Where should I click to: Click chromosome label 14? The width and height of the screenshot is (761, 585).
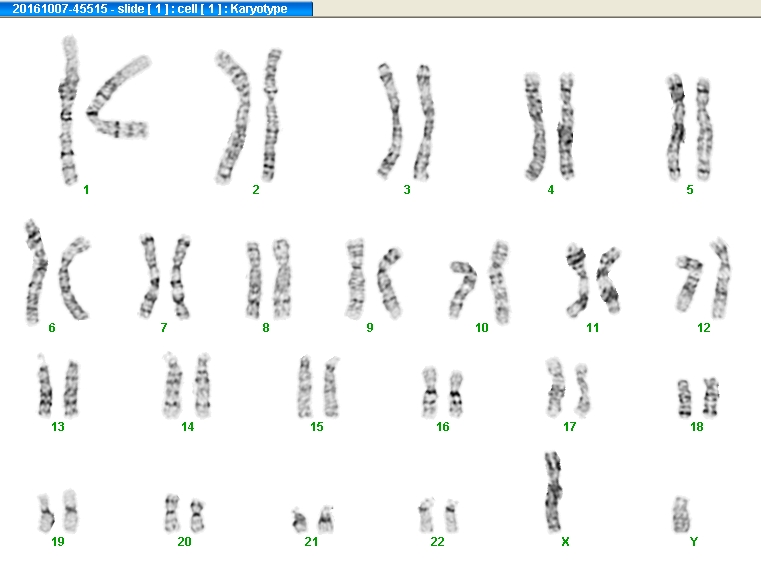tap(187, 427)
